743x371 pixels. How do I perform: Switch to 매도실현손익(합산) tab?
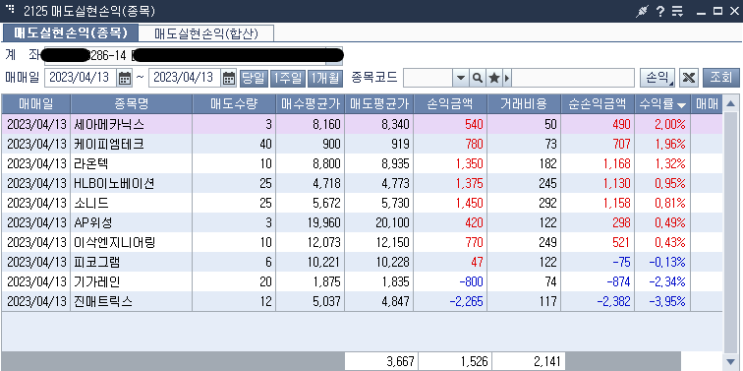click(206, 33)
